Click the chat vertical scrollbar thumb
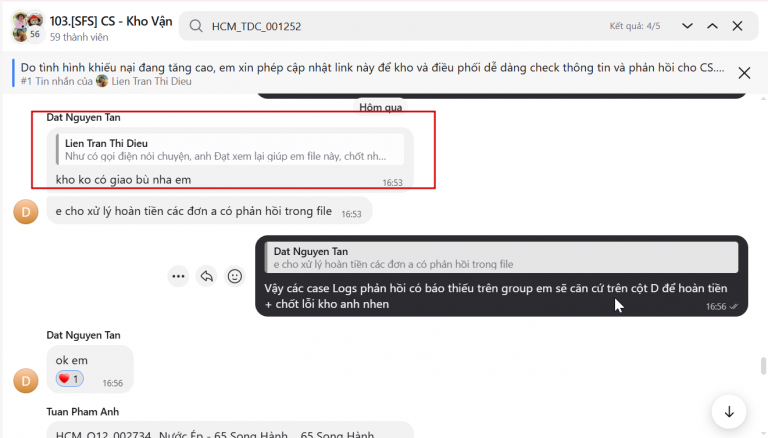This screenshot has width=768, height=438. (763, 366)
